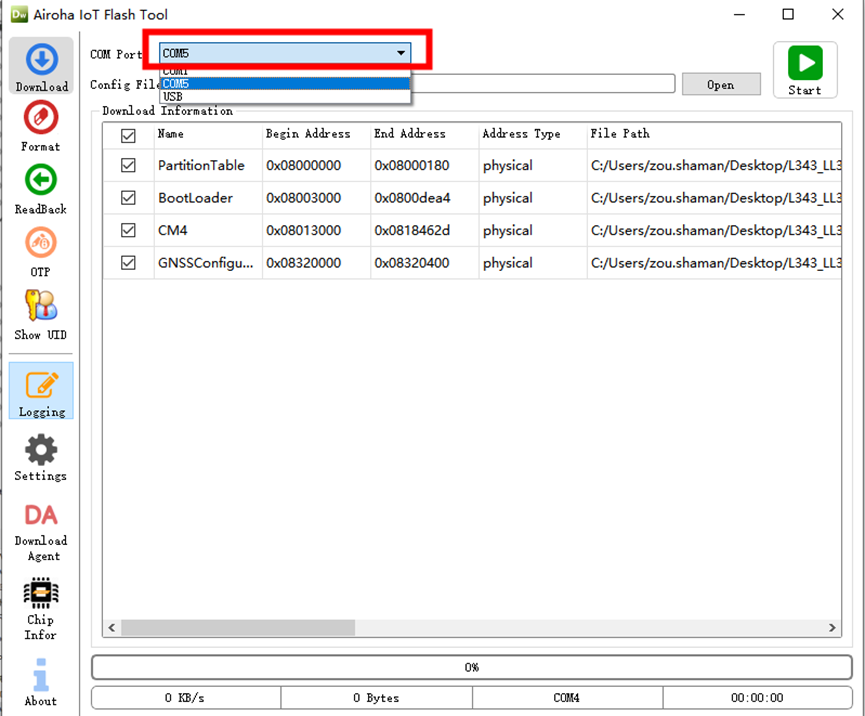Screen dimensions: 865x716
Task: Click the horizontal scrollbar right arrow
Action: coord(832,628)
